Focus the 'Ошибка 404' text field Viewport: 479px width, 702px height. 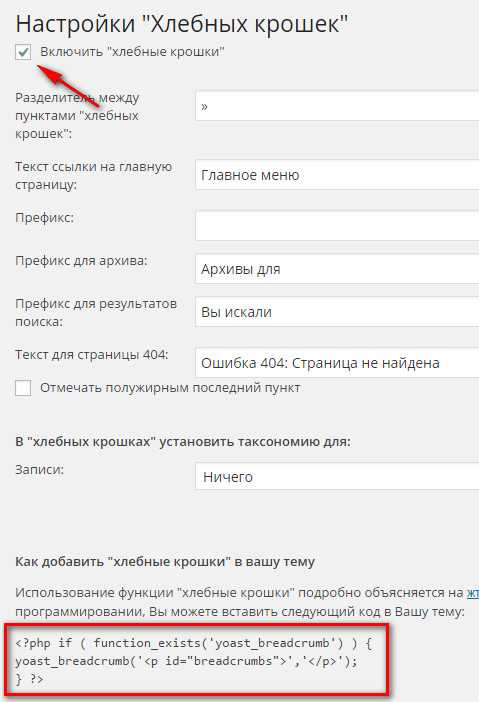click(337, 363)
